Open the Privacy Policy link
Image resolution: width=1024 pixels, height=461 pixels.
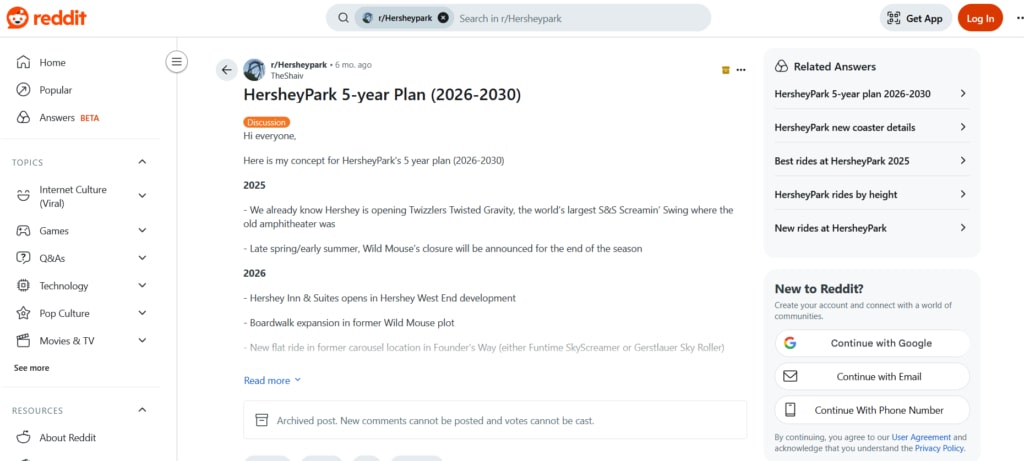[x=939, y=449]
